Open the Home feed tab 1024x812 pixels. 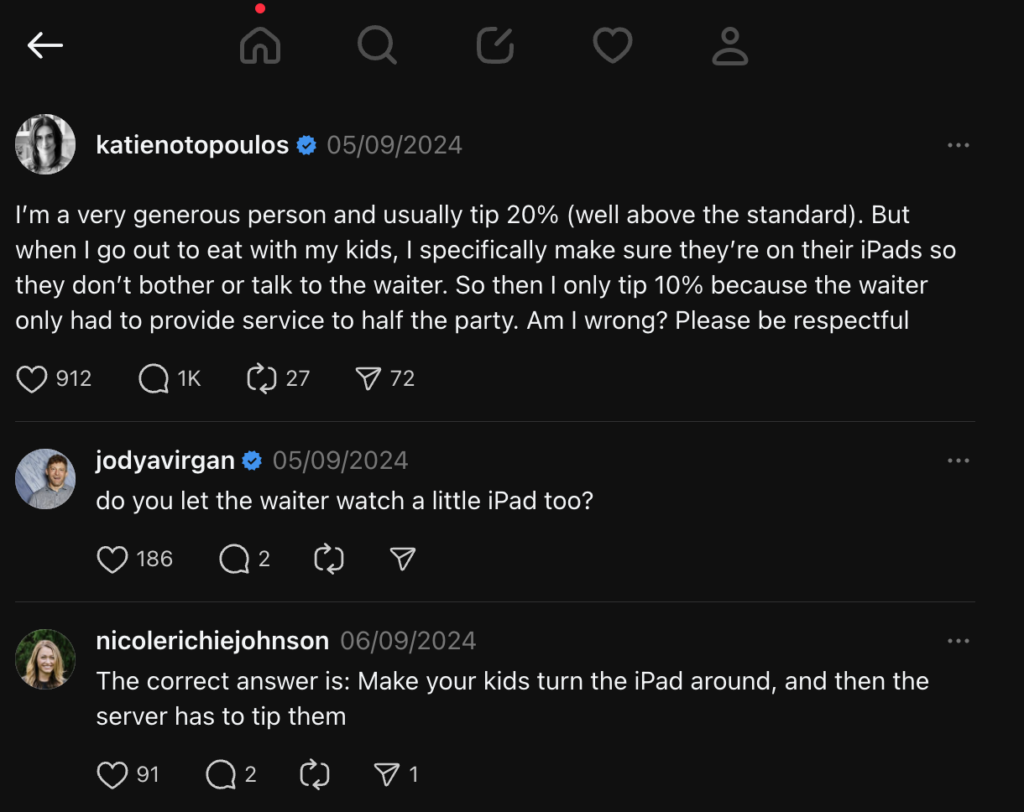tap(260, 45)
